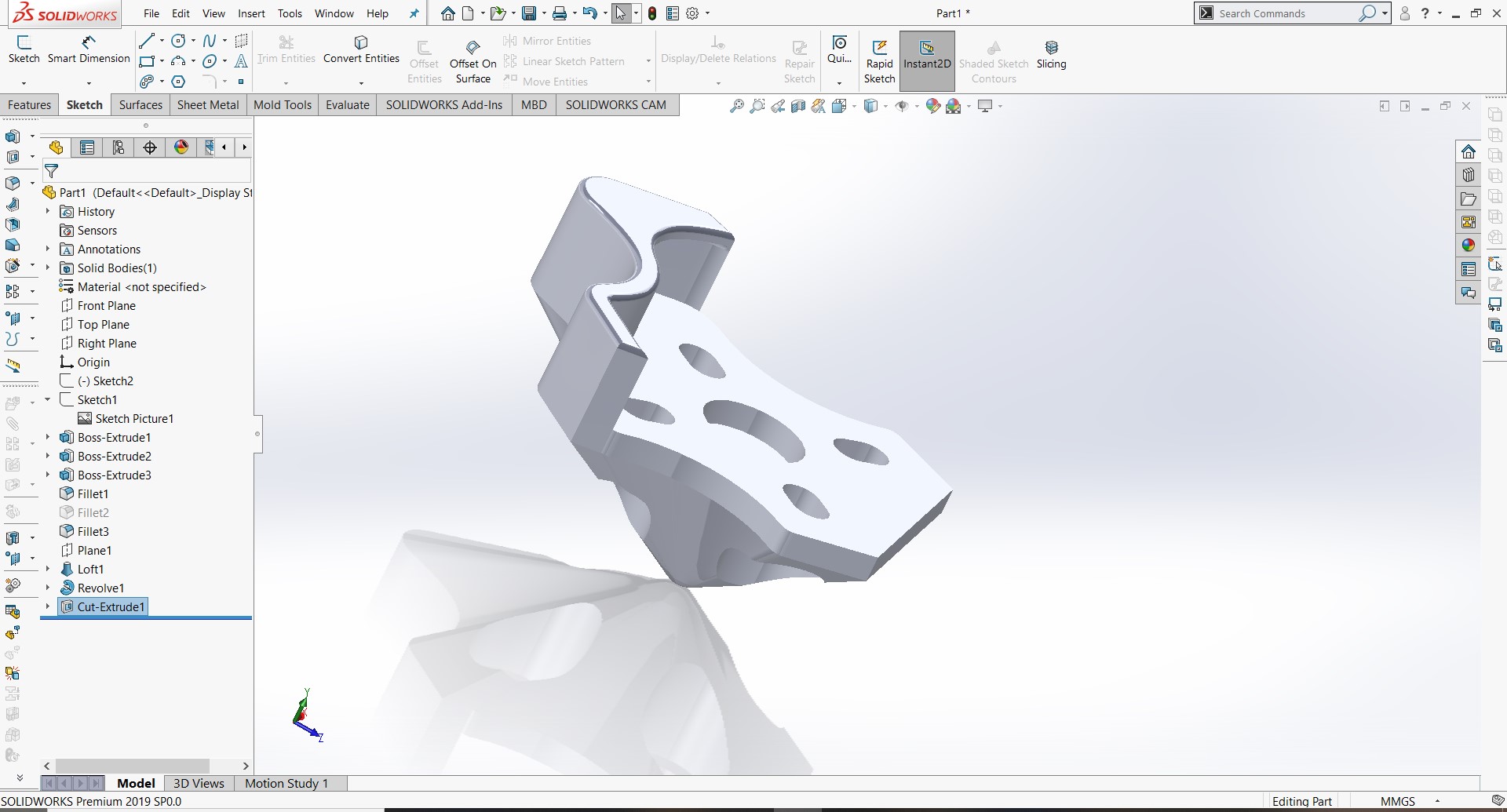1507x812 pixels.
Task: Toggle the Instant2D button
Action: click(927, 61)
